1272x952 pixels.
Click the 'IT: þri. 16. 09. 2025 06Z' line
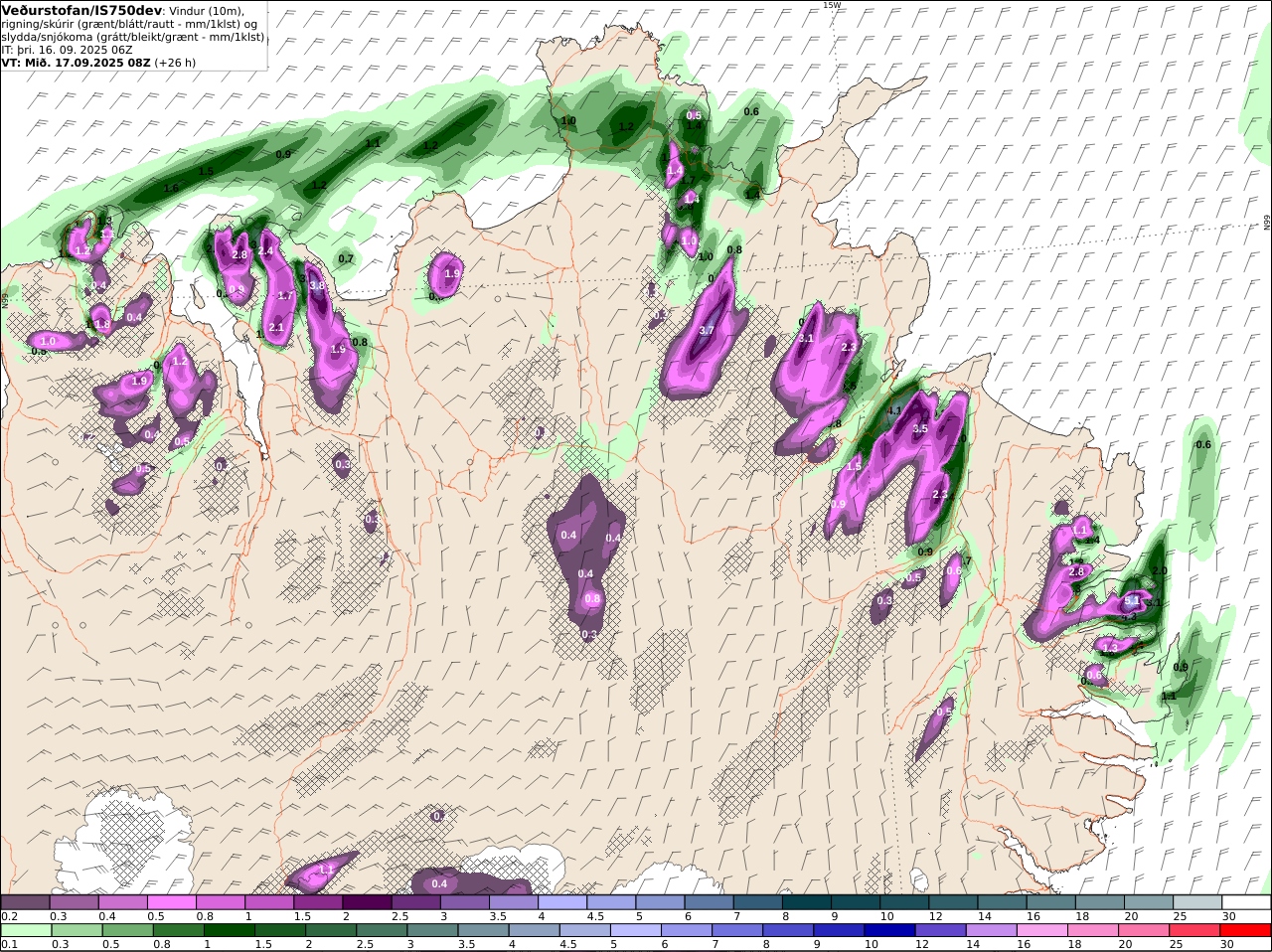pyautogui.click(x=67, y=49)
